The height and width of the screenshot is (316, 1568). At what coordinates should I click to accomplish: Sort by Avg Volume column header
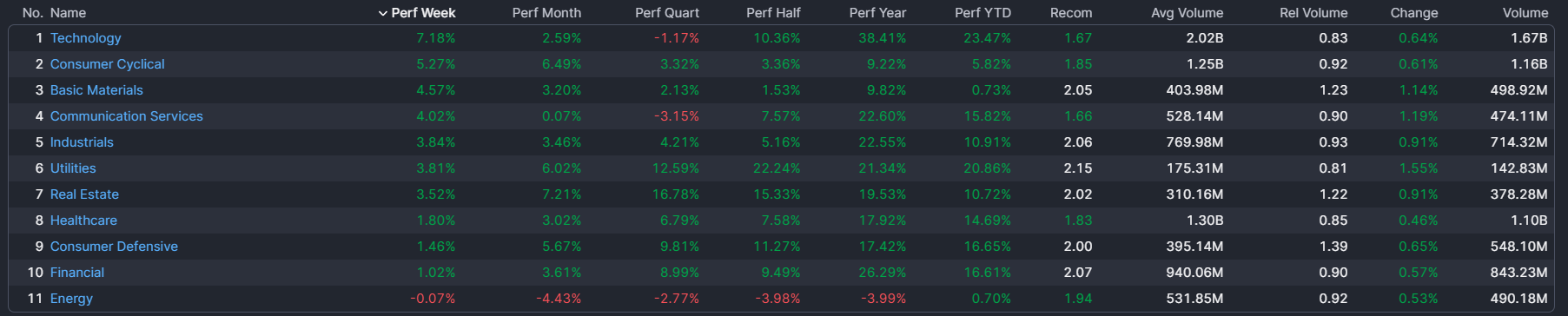pos(1187,13)
